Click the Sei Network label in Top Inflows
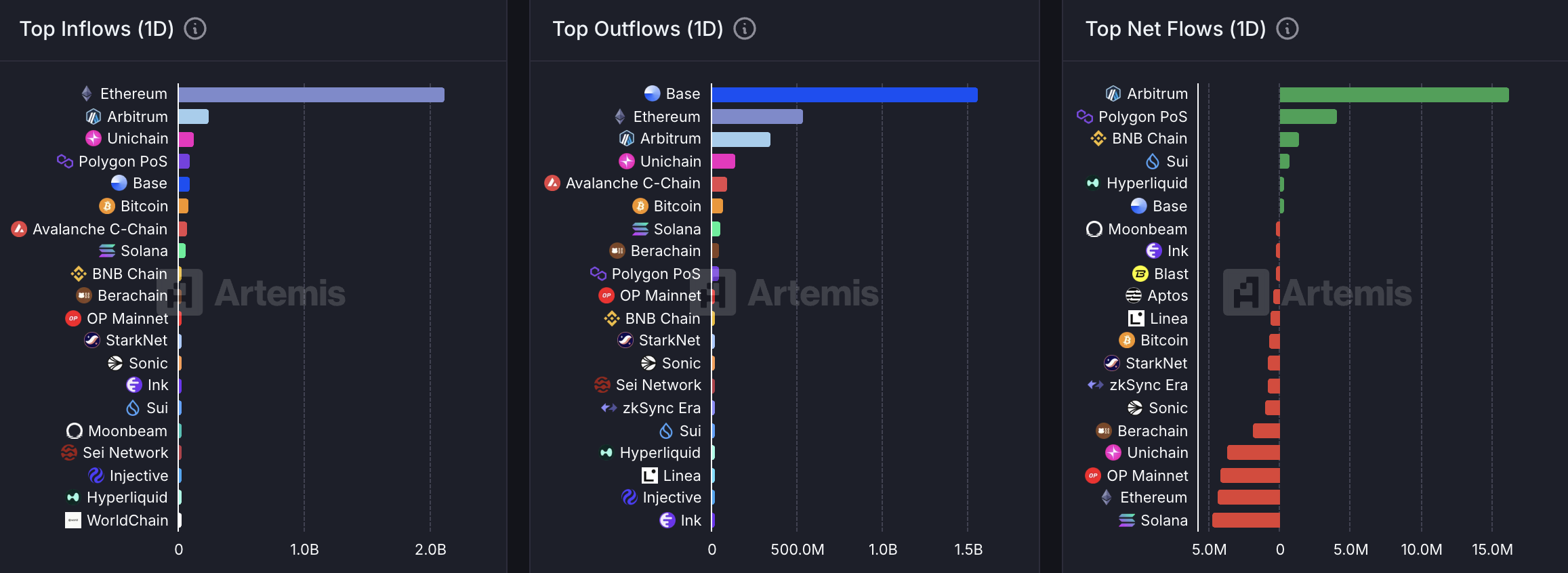This screenshot has height=573, width=1568. click(125, 452)
